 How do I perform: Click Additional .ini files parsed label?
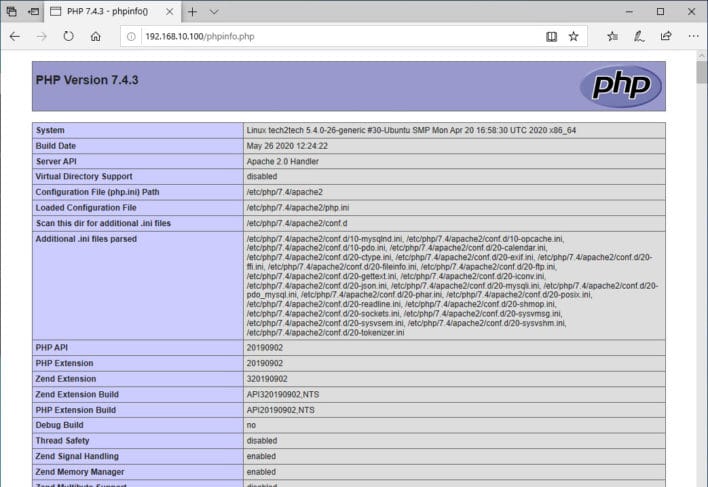click(86, 239)
